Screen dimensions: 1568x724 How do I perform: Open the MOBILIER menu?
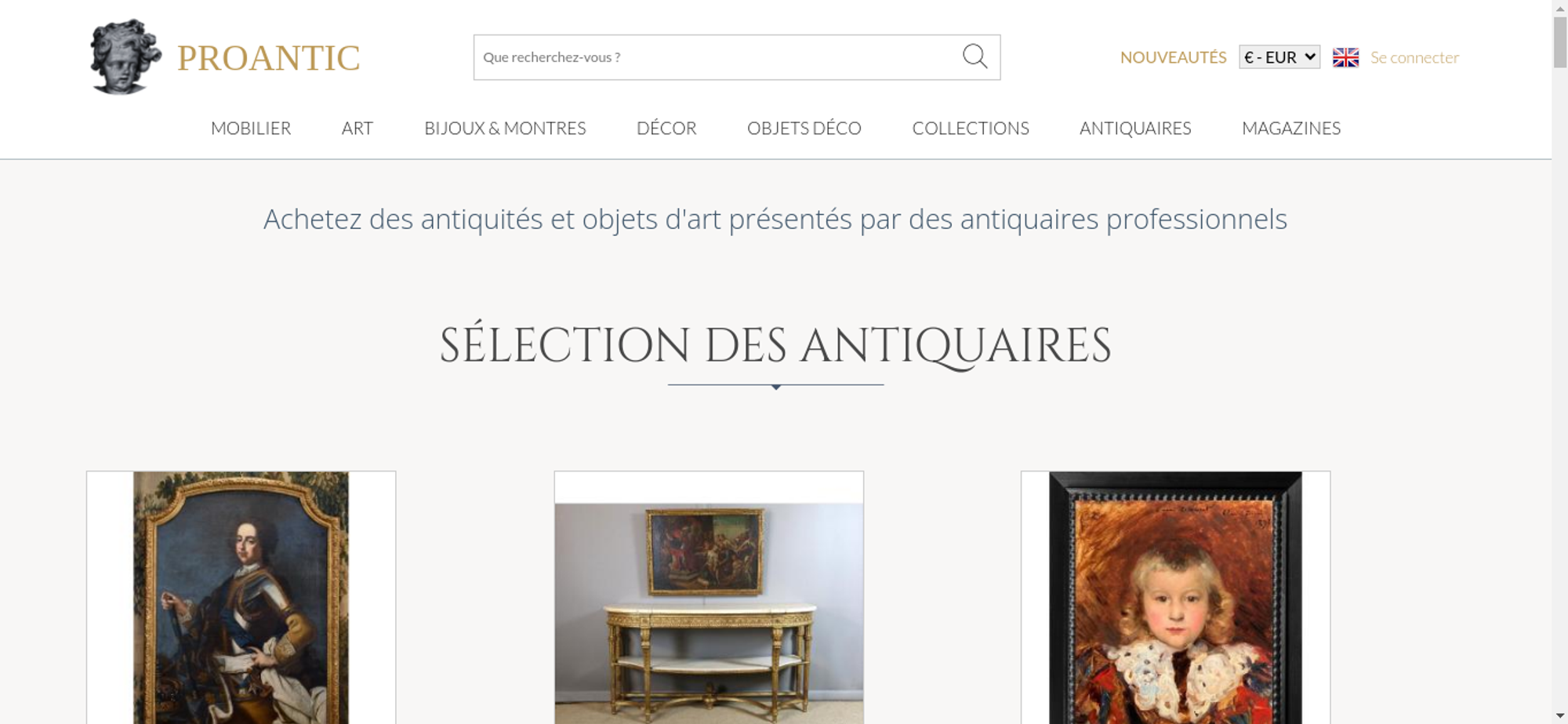coord(251,128)
